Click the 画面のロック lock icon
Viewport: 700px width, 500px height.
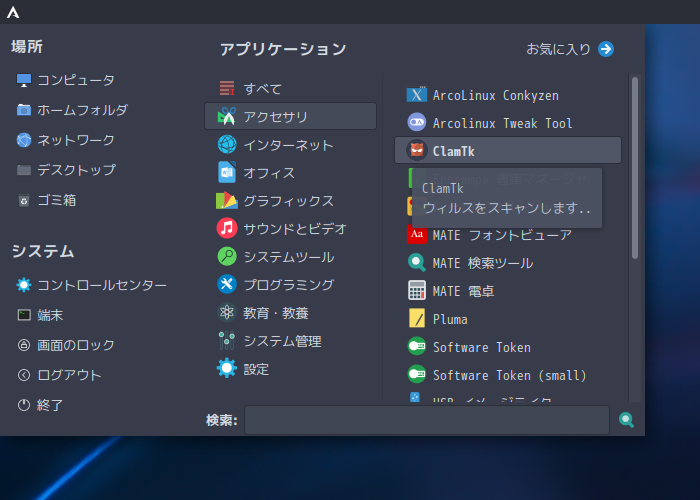coord(24,345)
